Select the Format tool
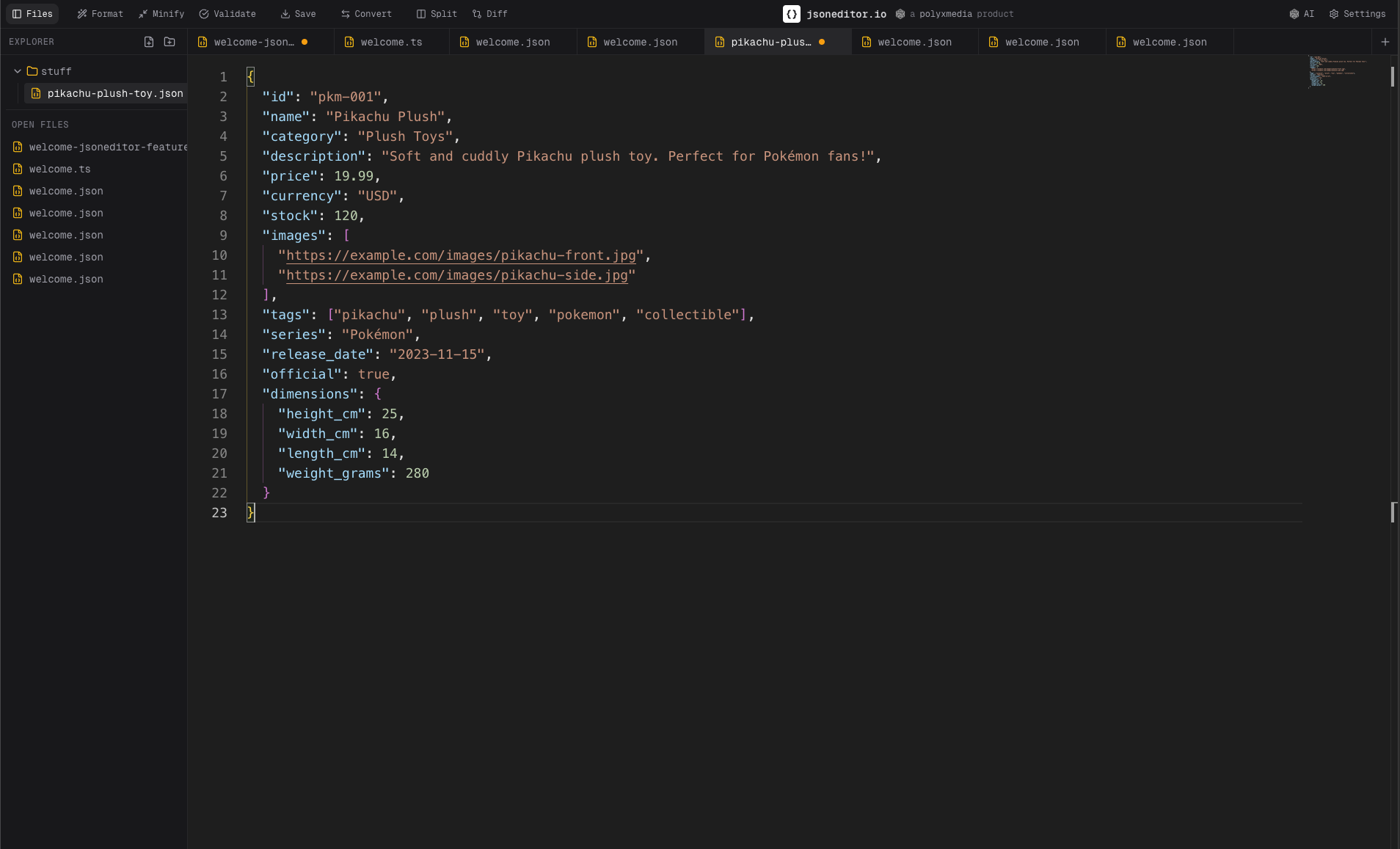Screen dimensions: 1400x849 (x=100, y=13)
